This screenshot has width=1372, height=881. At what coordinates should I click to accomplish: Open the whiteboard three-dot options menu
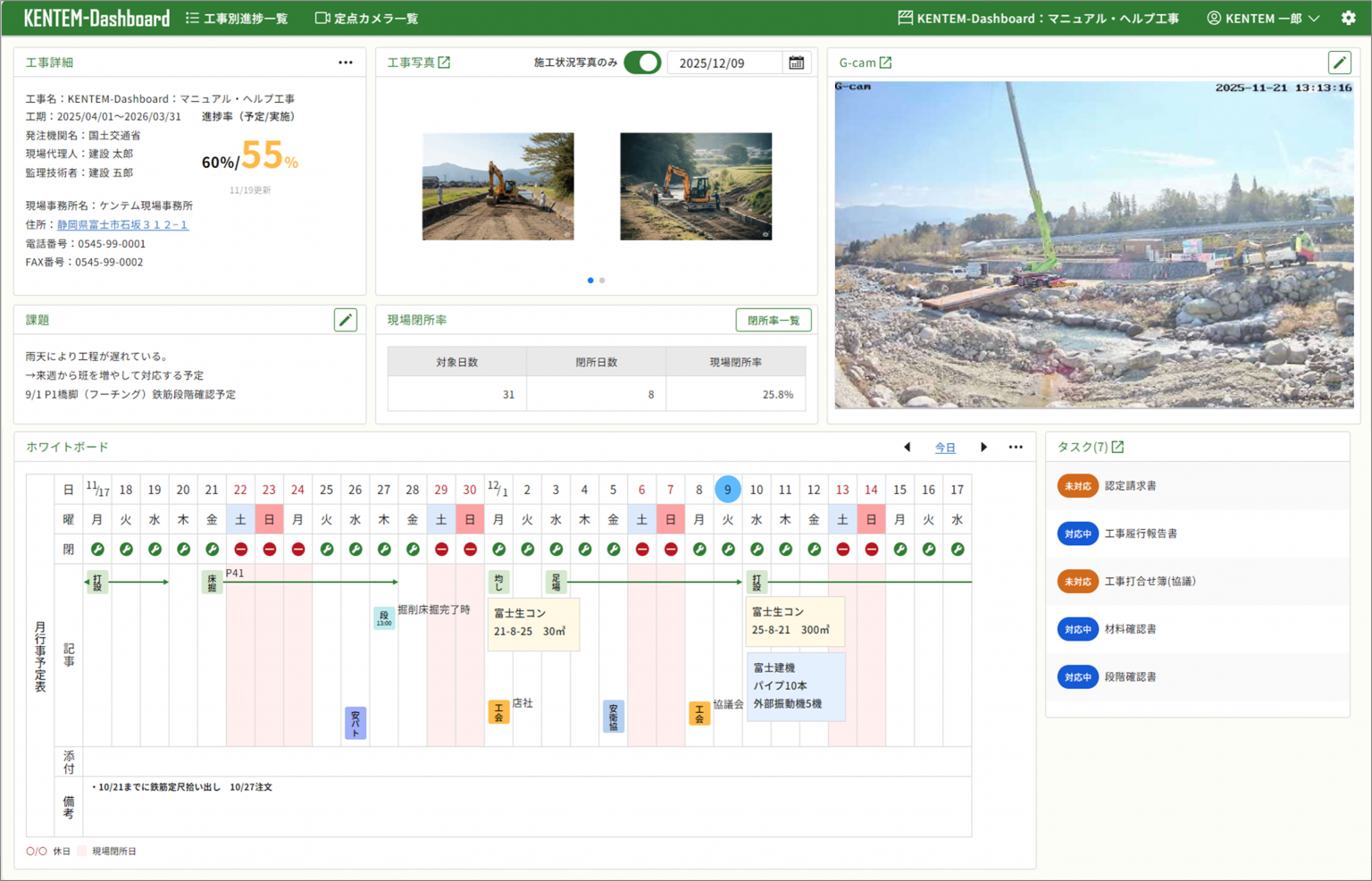pos(1016,447)
